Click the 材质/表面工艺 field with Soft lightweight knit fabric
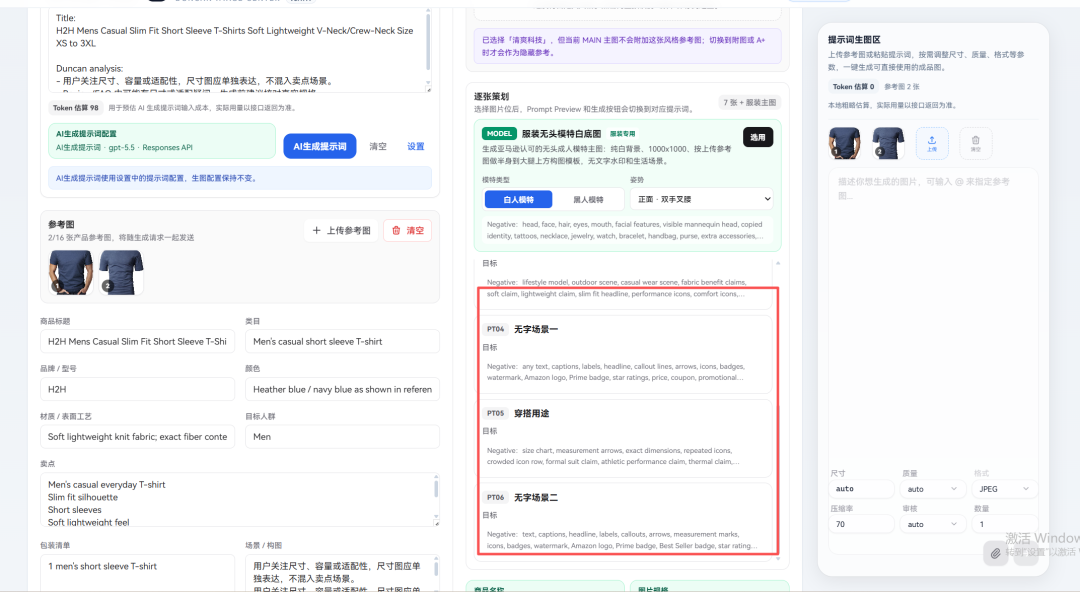The image size is (1080, 592). tap(138, 436)
